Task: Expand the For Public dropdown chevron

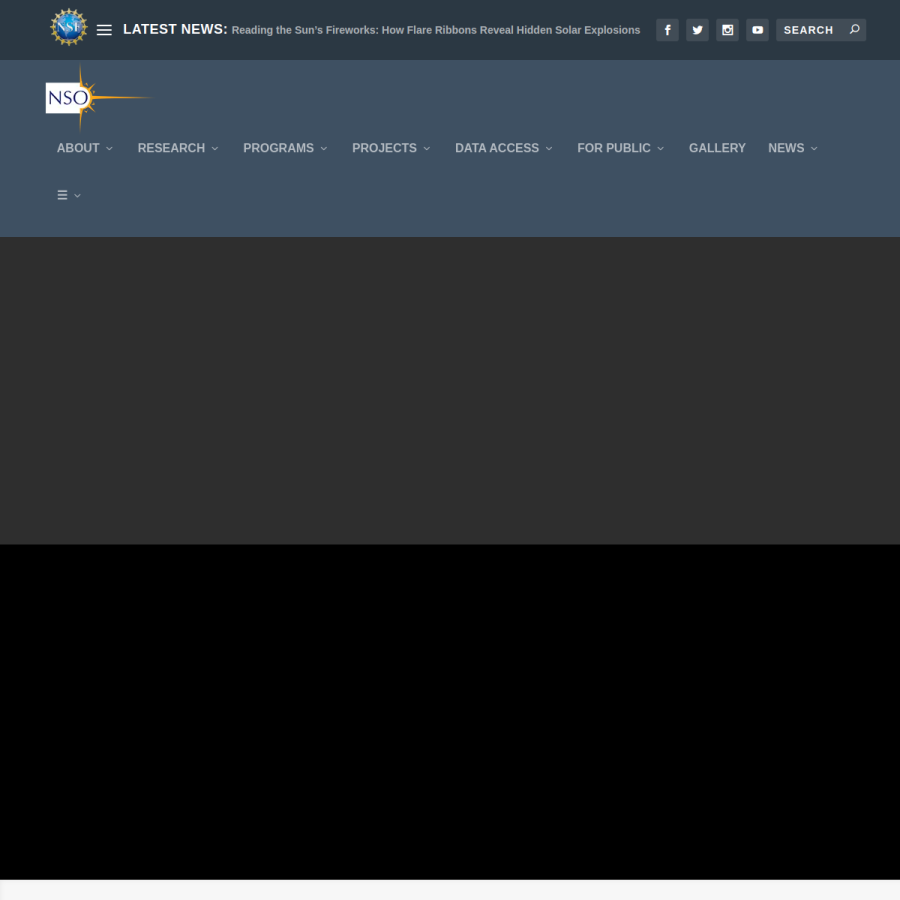Action: point(660,149)
